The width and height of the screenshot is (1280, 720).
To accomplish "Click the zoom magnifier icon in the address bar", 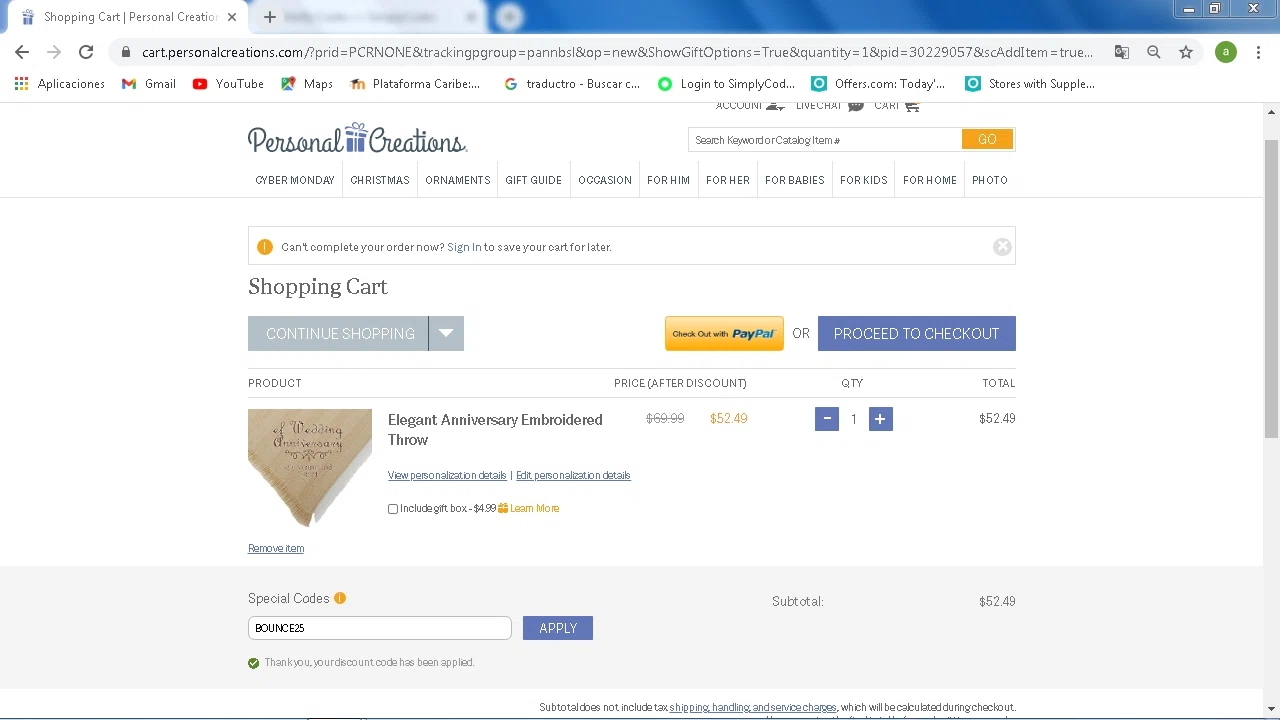I will tap(1154, 52).
